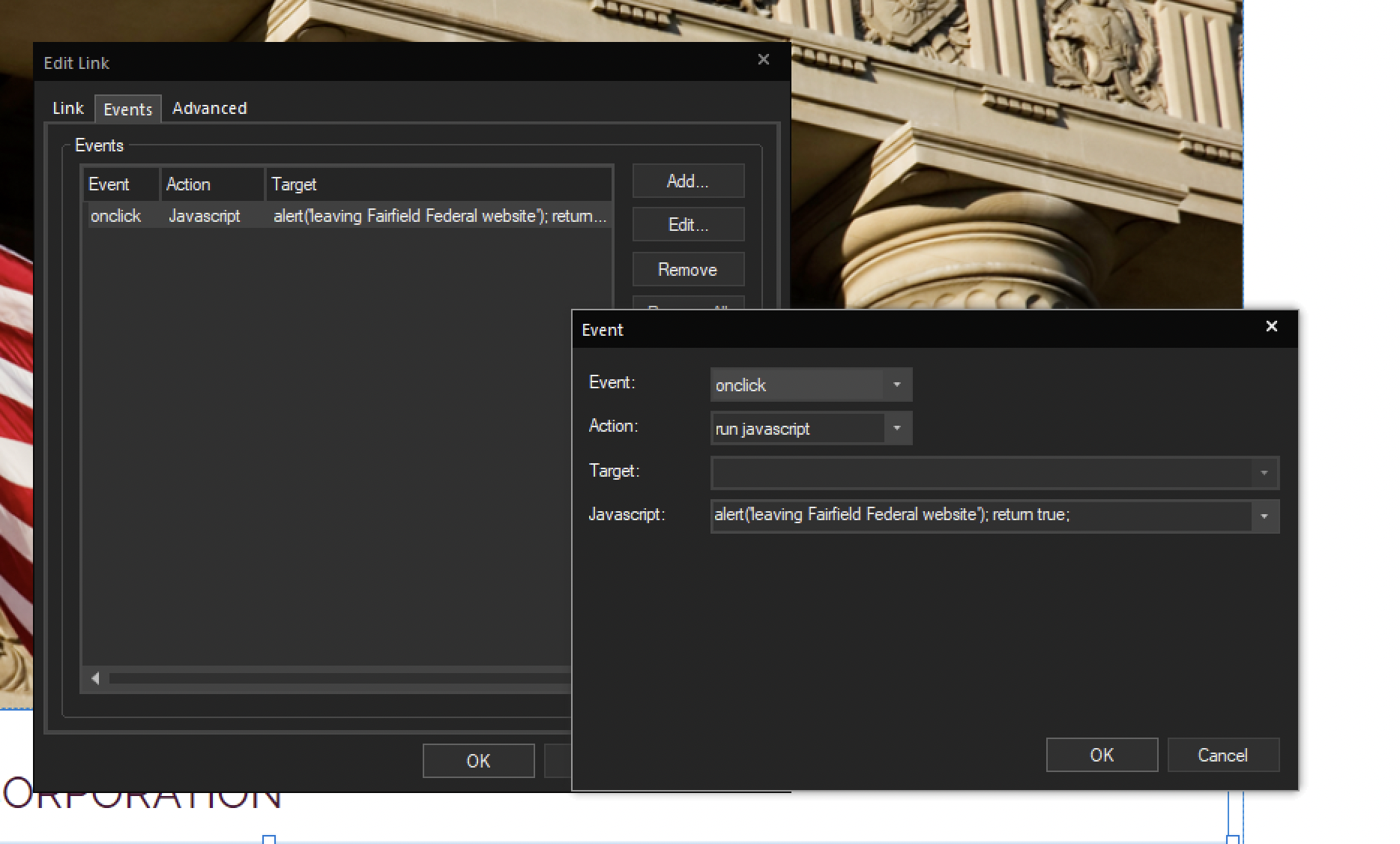Screen dimensions: 1400x844
Task: Open the Event type dropdown arrow
Action: pos(897,385)
